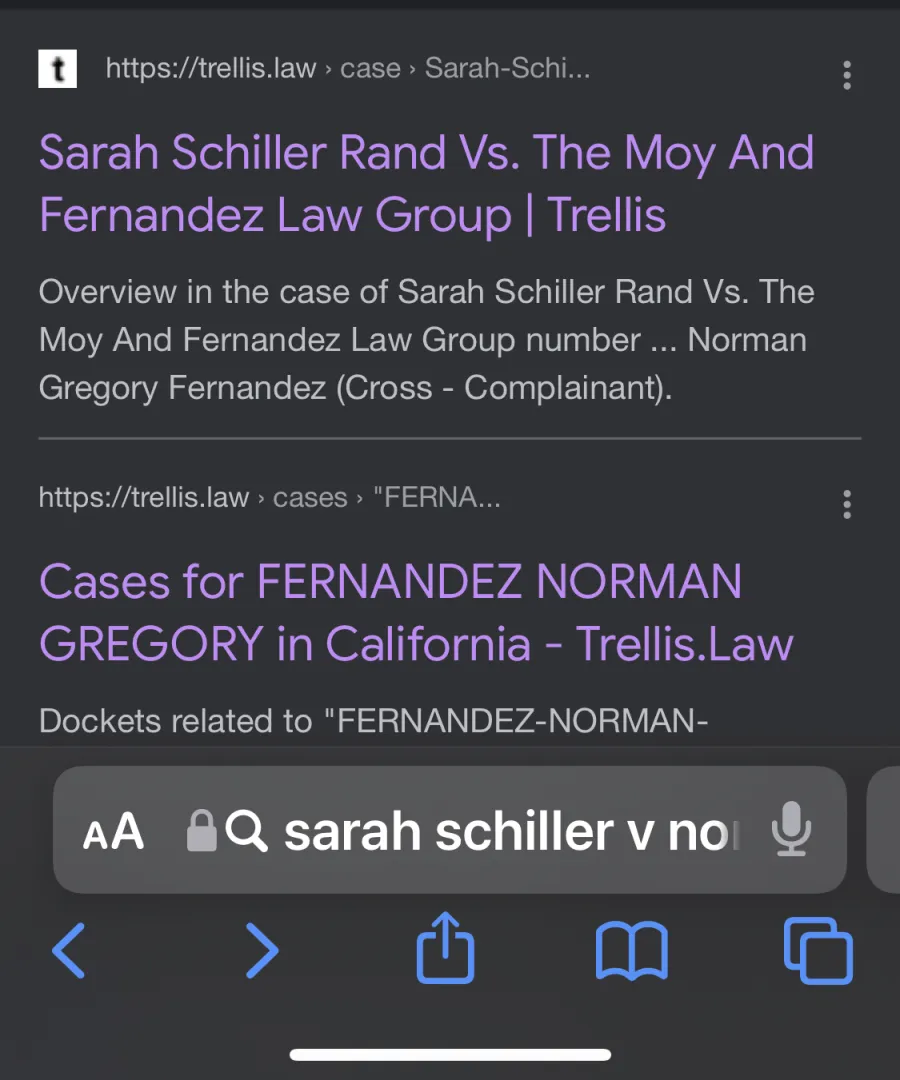Viewport: 900px width, 1080px height.
Task: Click the Dockets related to FERNANDEZ-NORMAN snippet
Action: pos(373,721)
